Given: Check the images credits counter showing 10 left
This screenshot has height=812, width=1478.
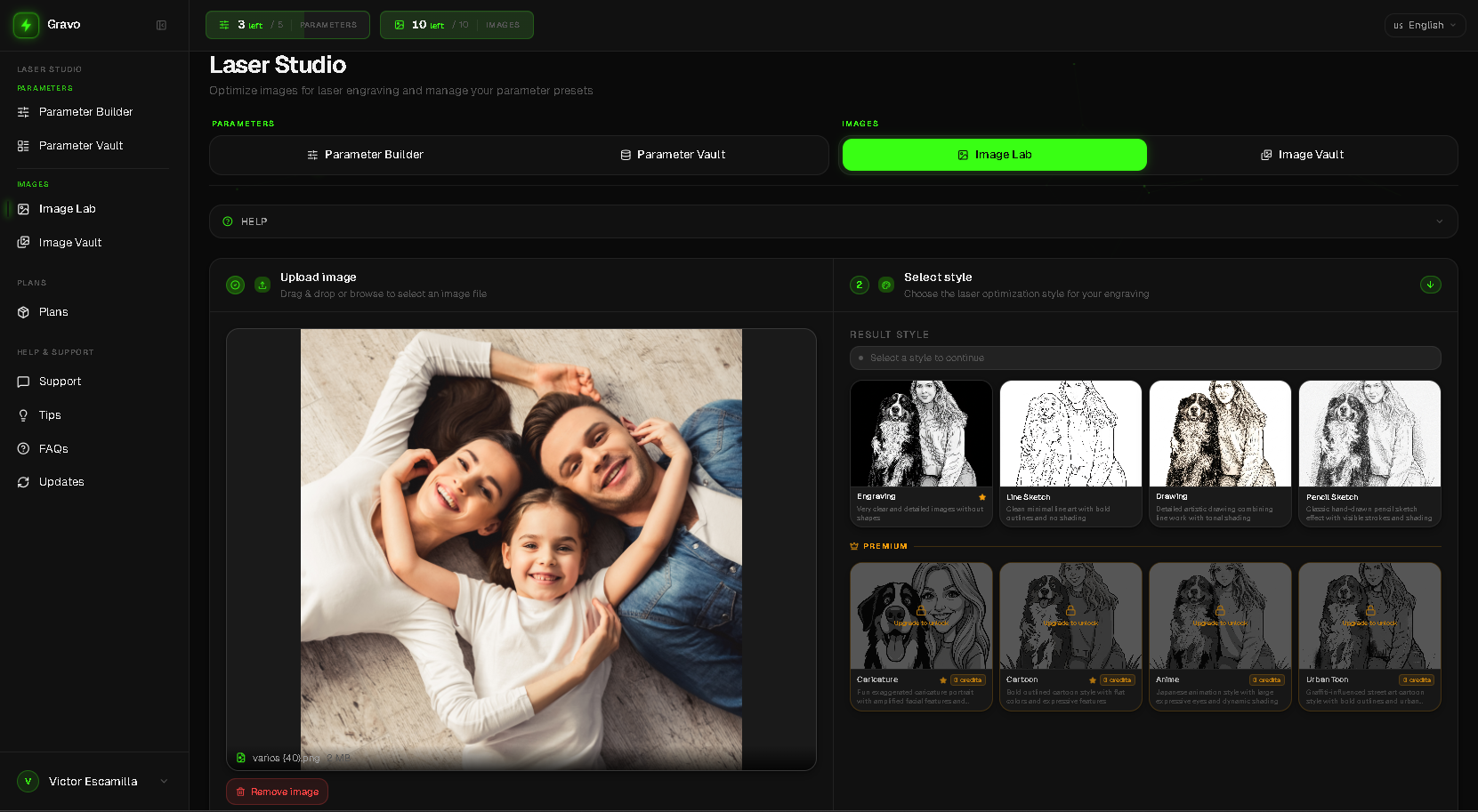Looking at the screenshot, I should pyautogui.click(x=456, y=25).
